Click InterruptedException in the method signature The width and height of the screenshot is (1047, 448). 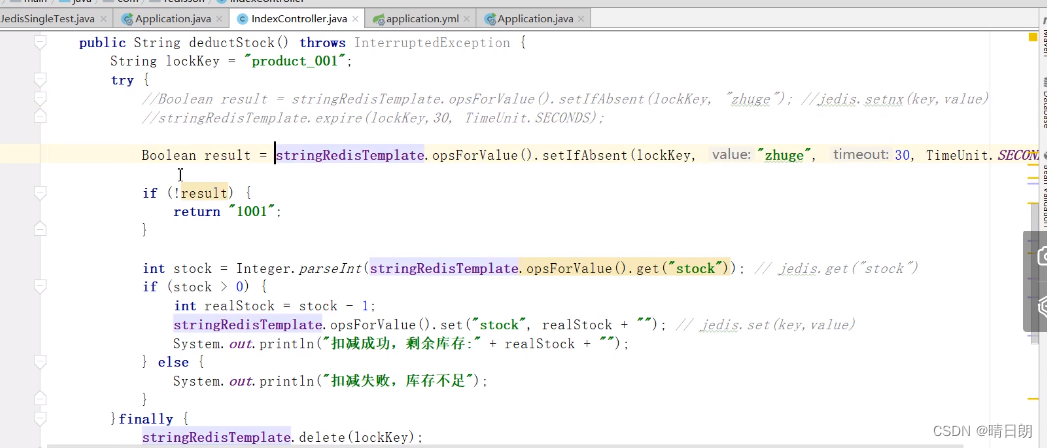(x=431, y=43)
